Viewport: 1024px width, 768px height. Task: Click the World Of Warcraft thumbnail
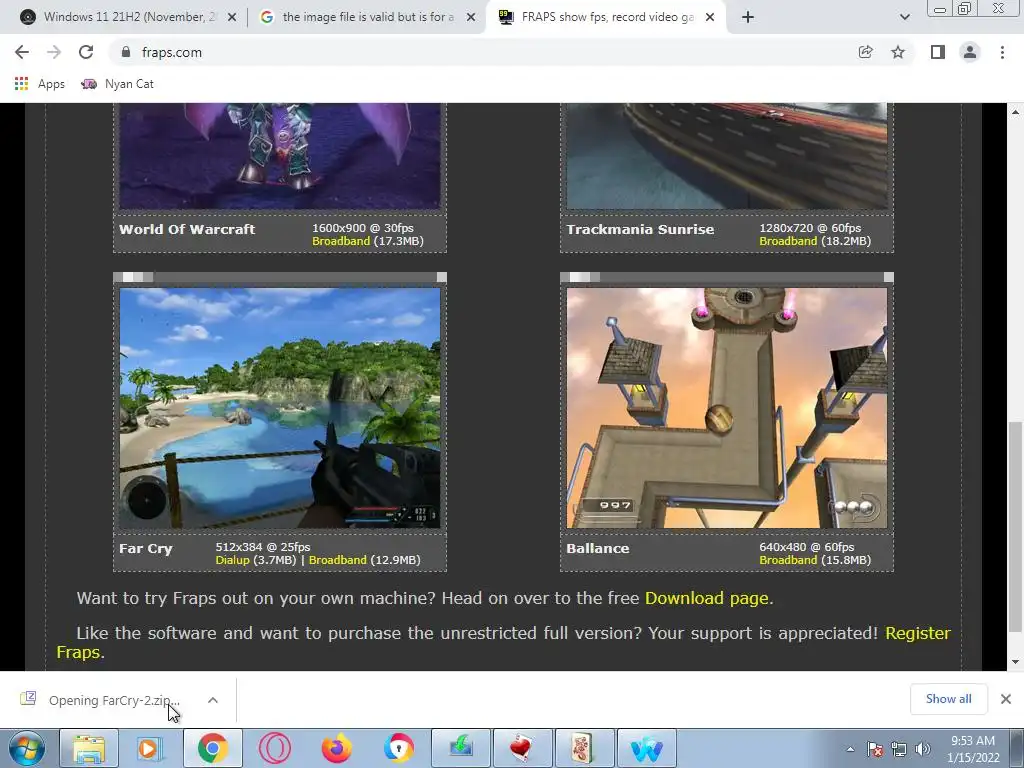coord(280,155)
